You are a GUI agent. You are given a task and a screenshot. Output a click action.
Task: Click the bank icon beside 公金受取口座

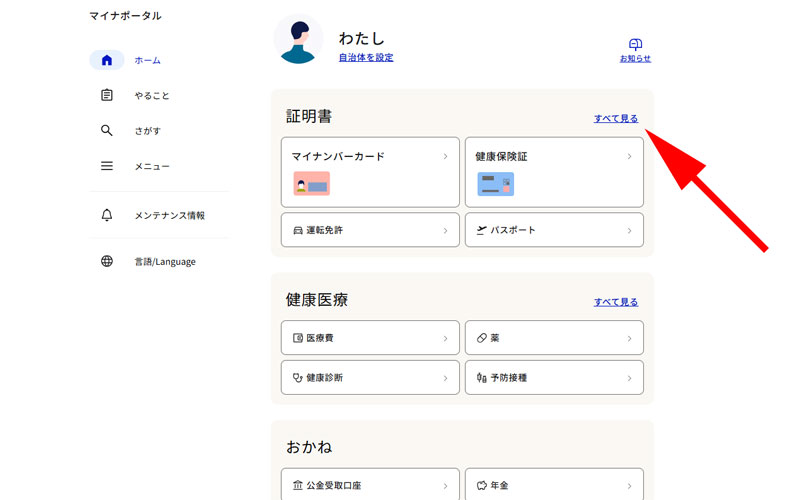click(298, 485)
